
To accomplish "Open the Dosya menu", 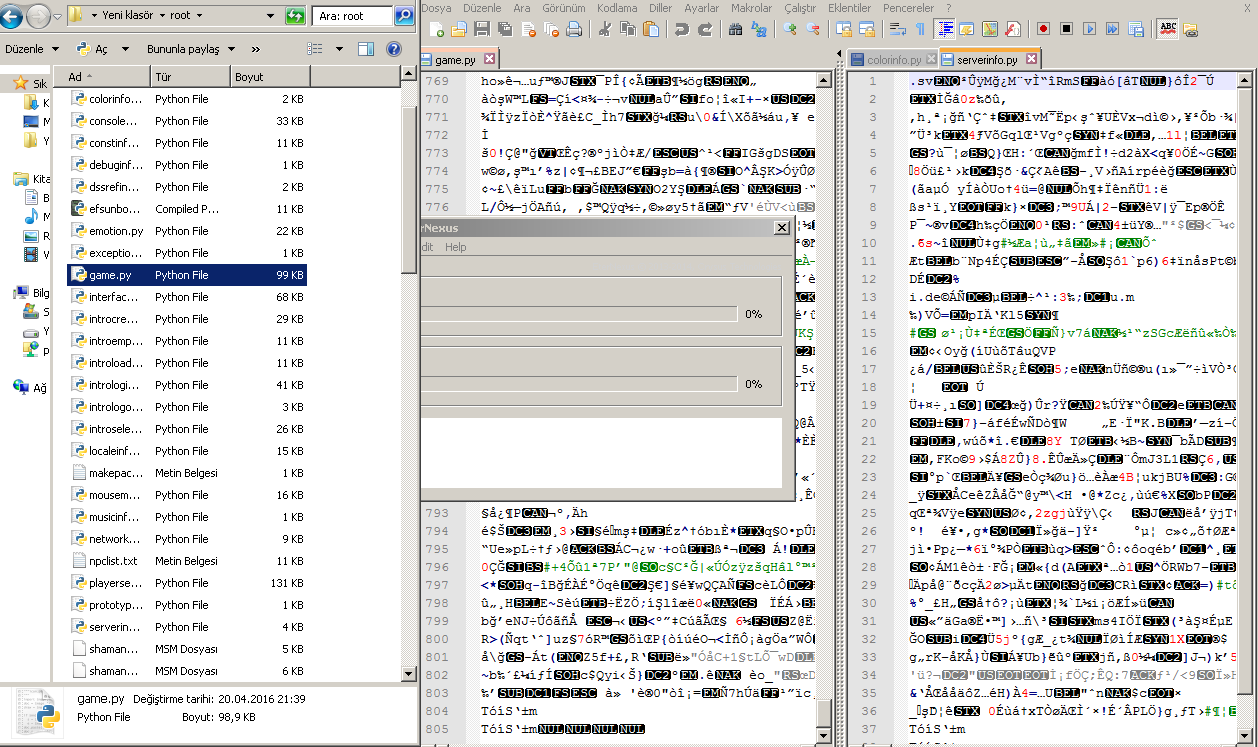I will click(438, 7).
